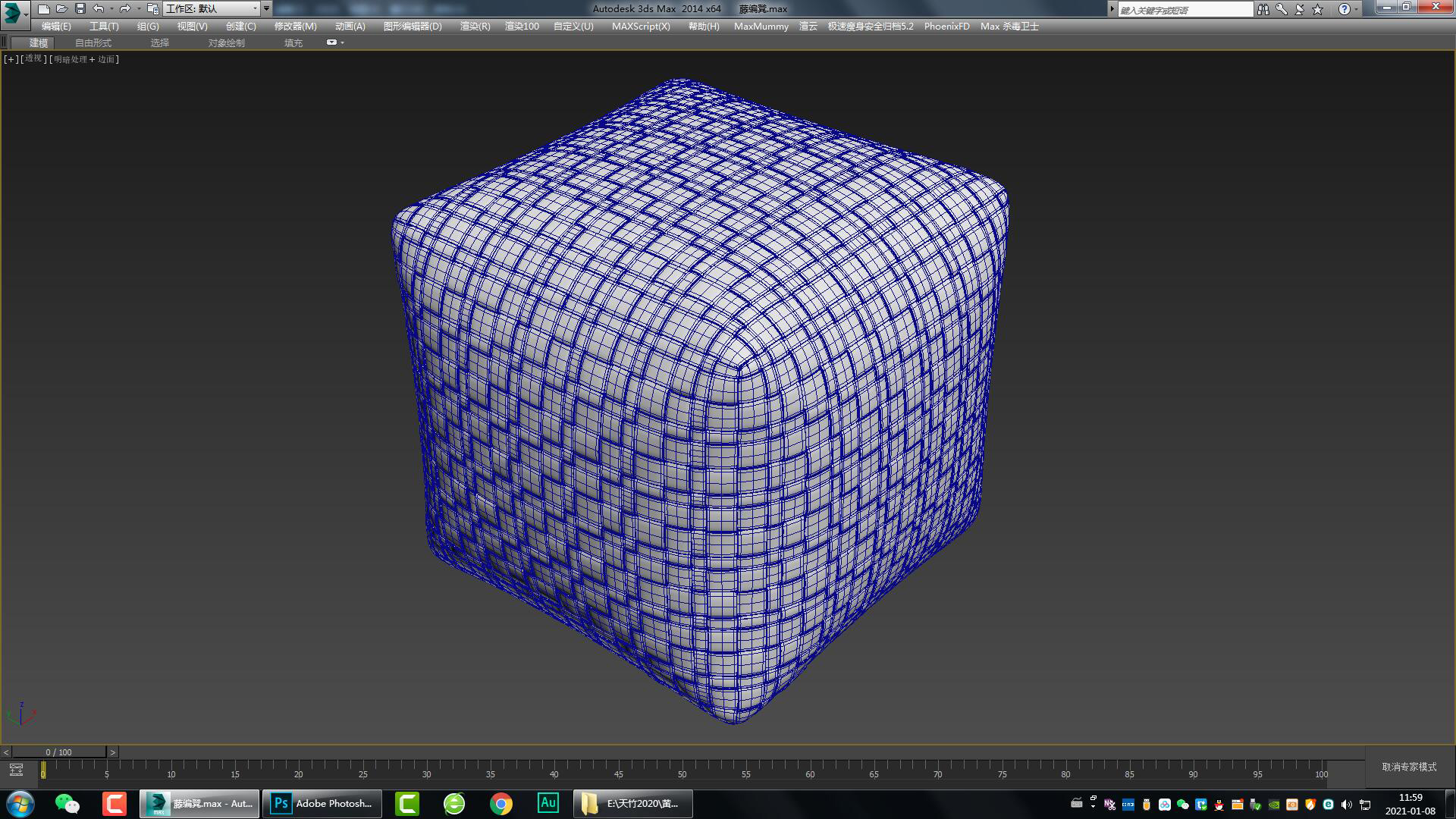
Task: Click the keyword search input field
Action: point(1185,10)
